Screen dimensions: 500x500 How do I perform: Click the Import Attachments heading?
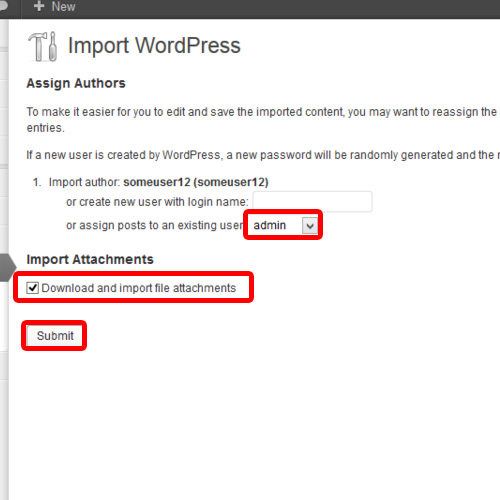90,259
